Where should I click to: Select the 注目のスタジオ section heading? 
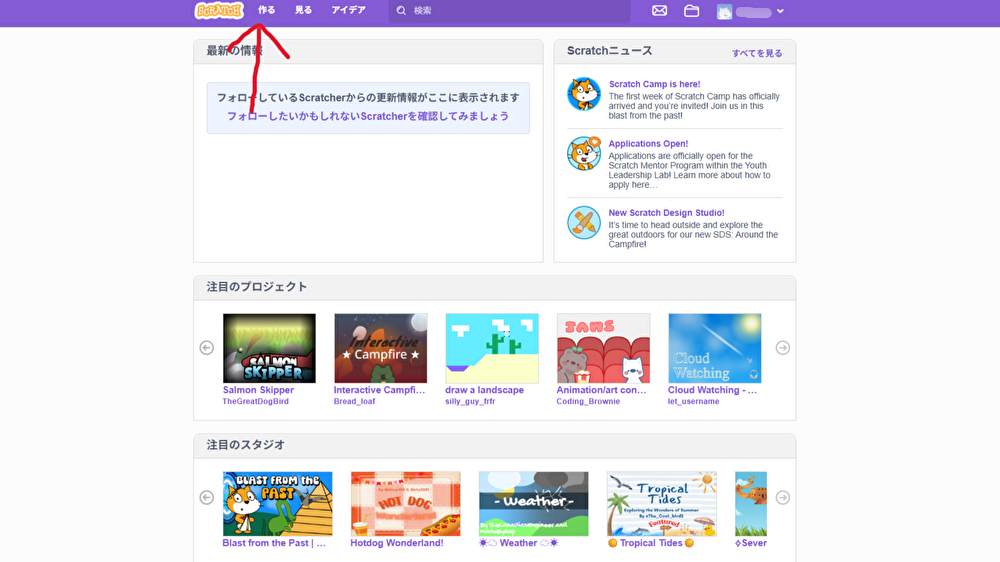pyautogui.click(x=246, y=445)
